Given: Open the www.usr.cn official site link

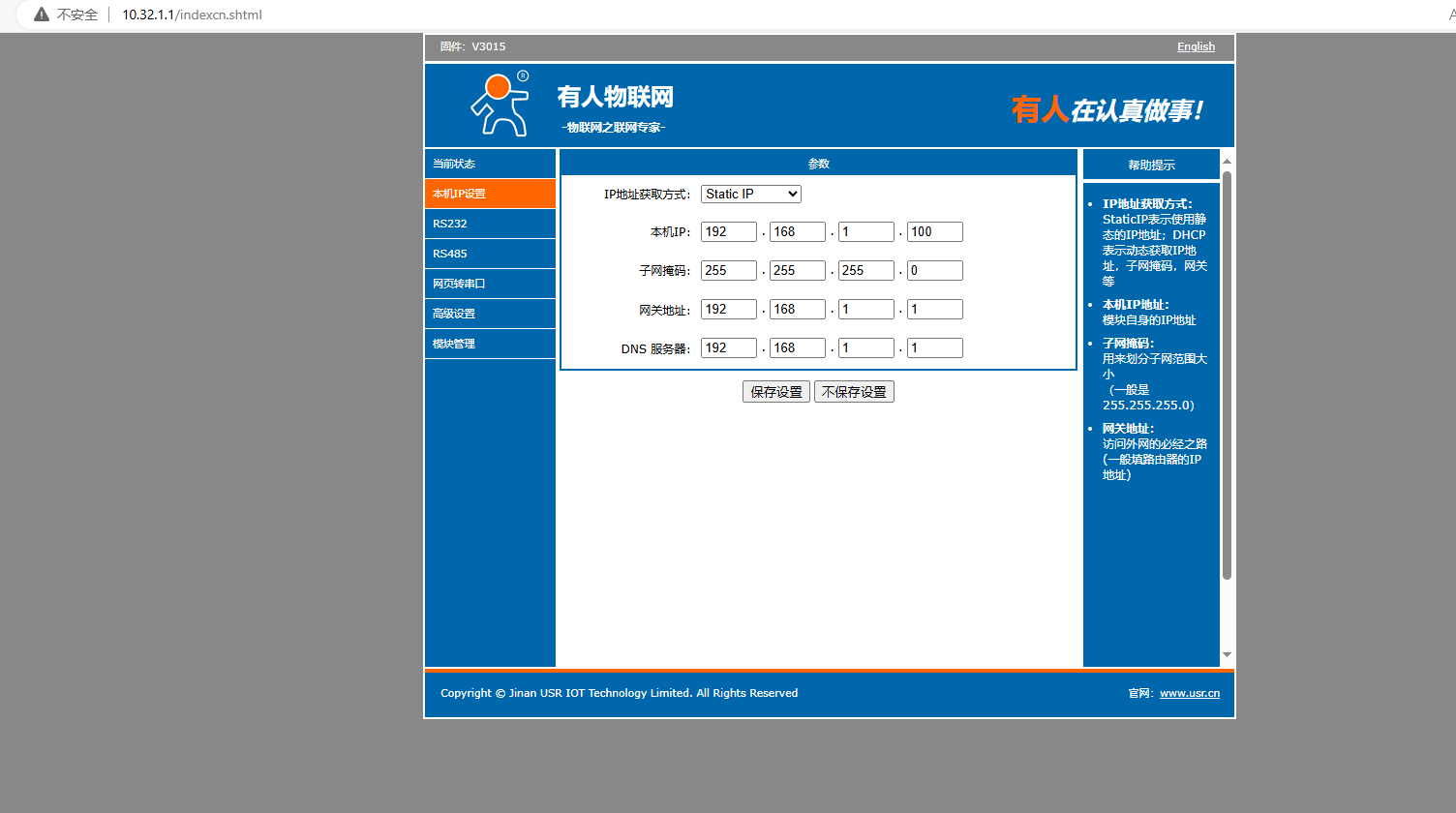Looking at the screenshot, I should pyautogui.click(x=1190, y=693).
